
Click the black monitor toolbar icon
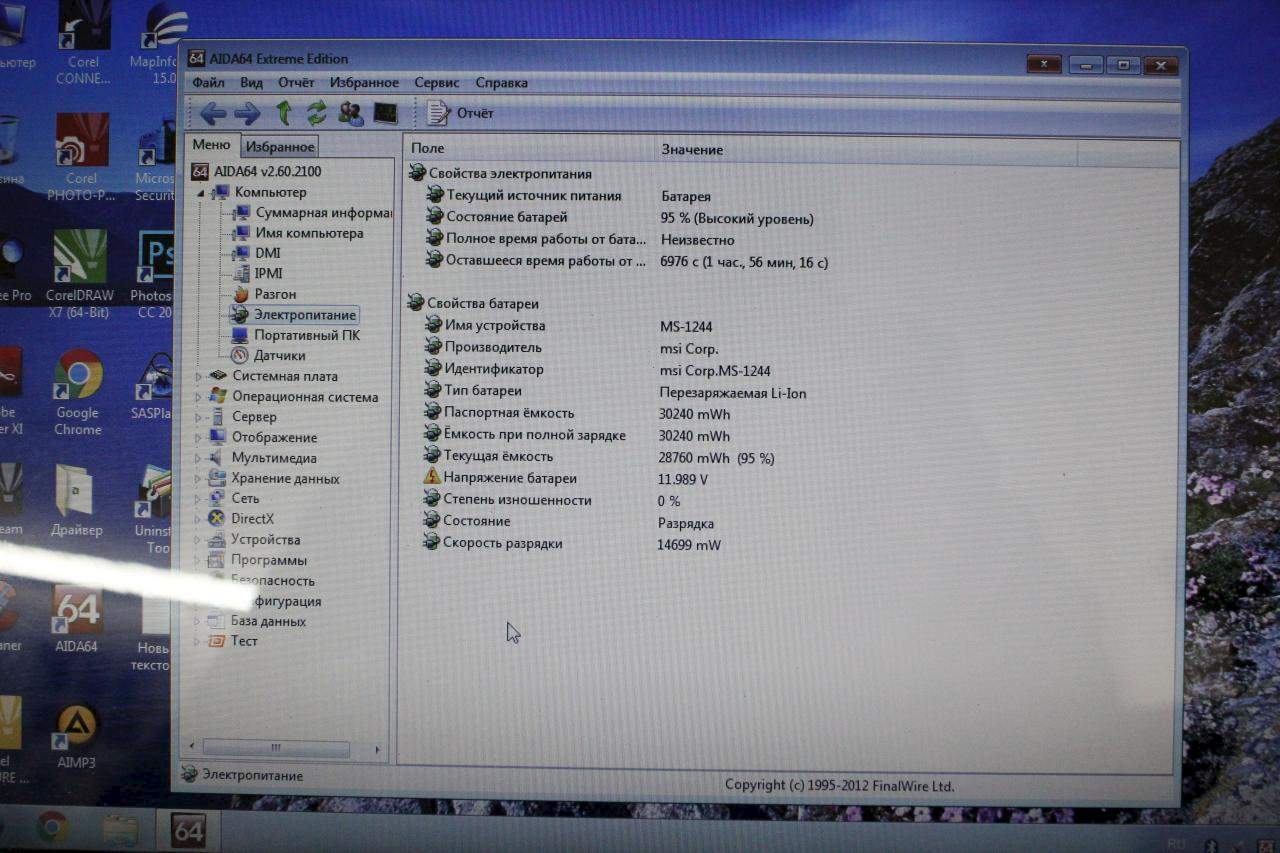[x=385, y=113]
